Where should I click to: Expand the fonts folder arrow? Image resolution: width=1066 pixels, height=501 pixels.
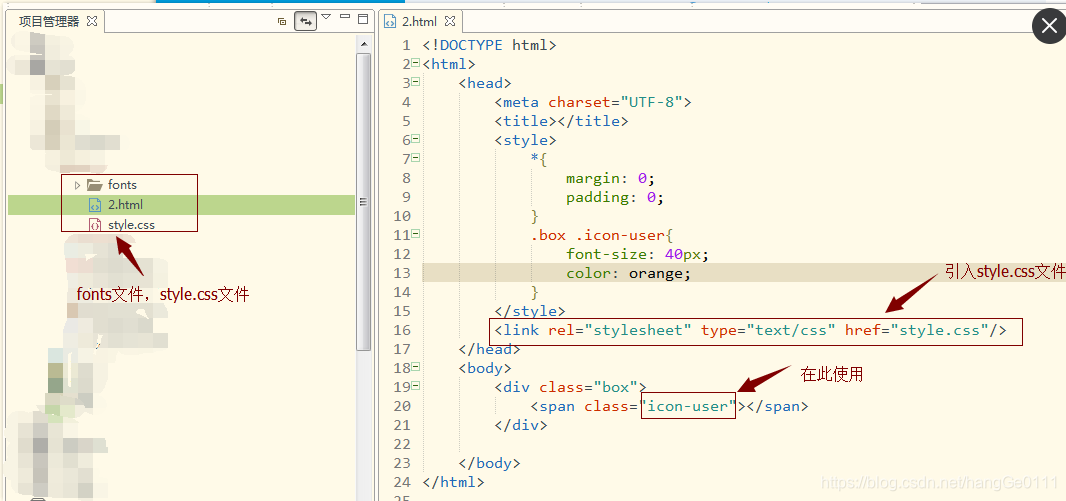[78, 185]
